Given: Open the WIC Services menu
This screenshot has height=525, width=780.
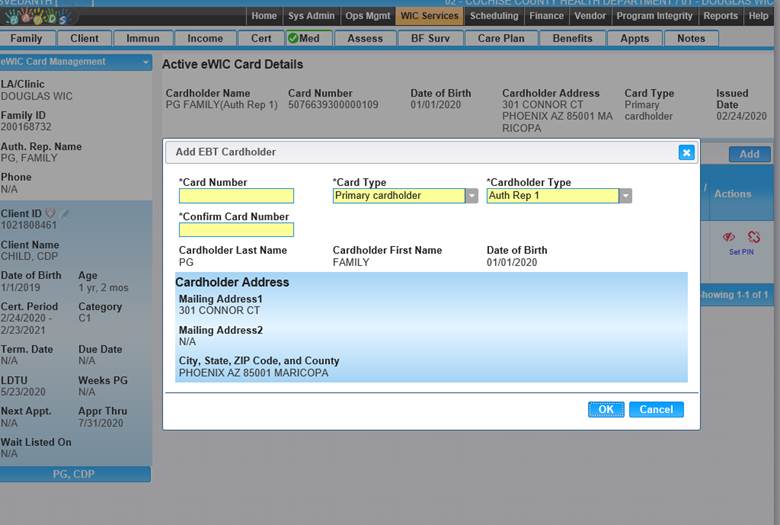Looking at the screenshot, I should point(428,16).
